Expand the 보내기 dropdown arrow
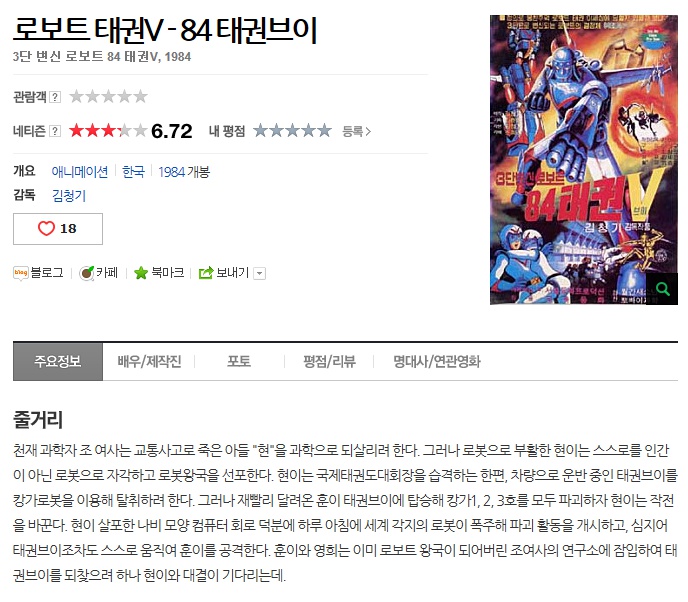The height and width of the screenshot is (602, 688). pyautogui.click(x=260, y=273)
